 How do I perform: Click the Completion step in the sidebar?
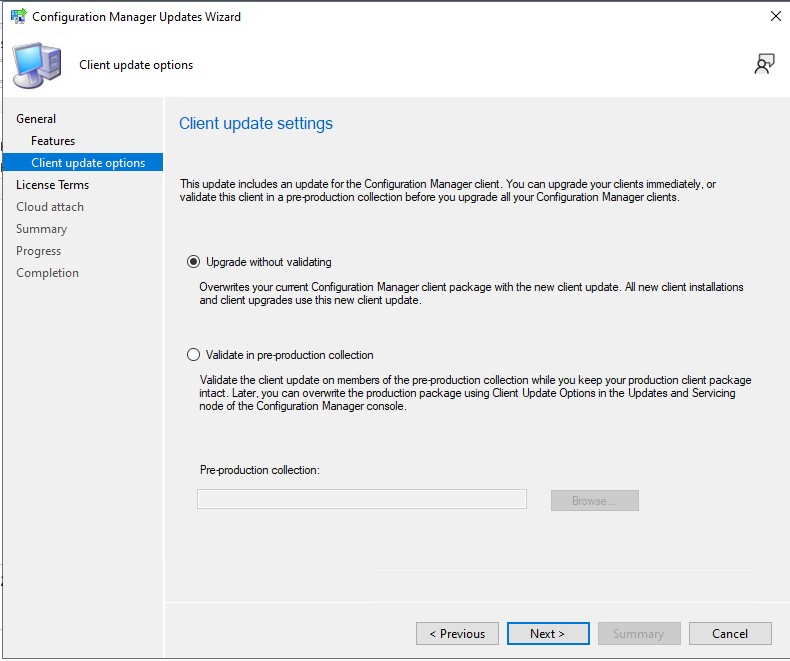pyautogui.click(x=47, y=273)
